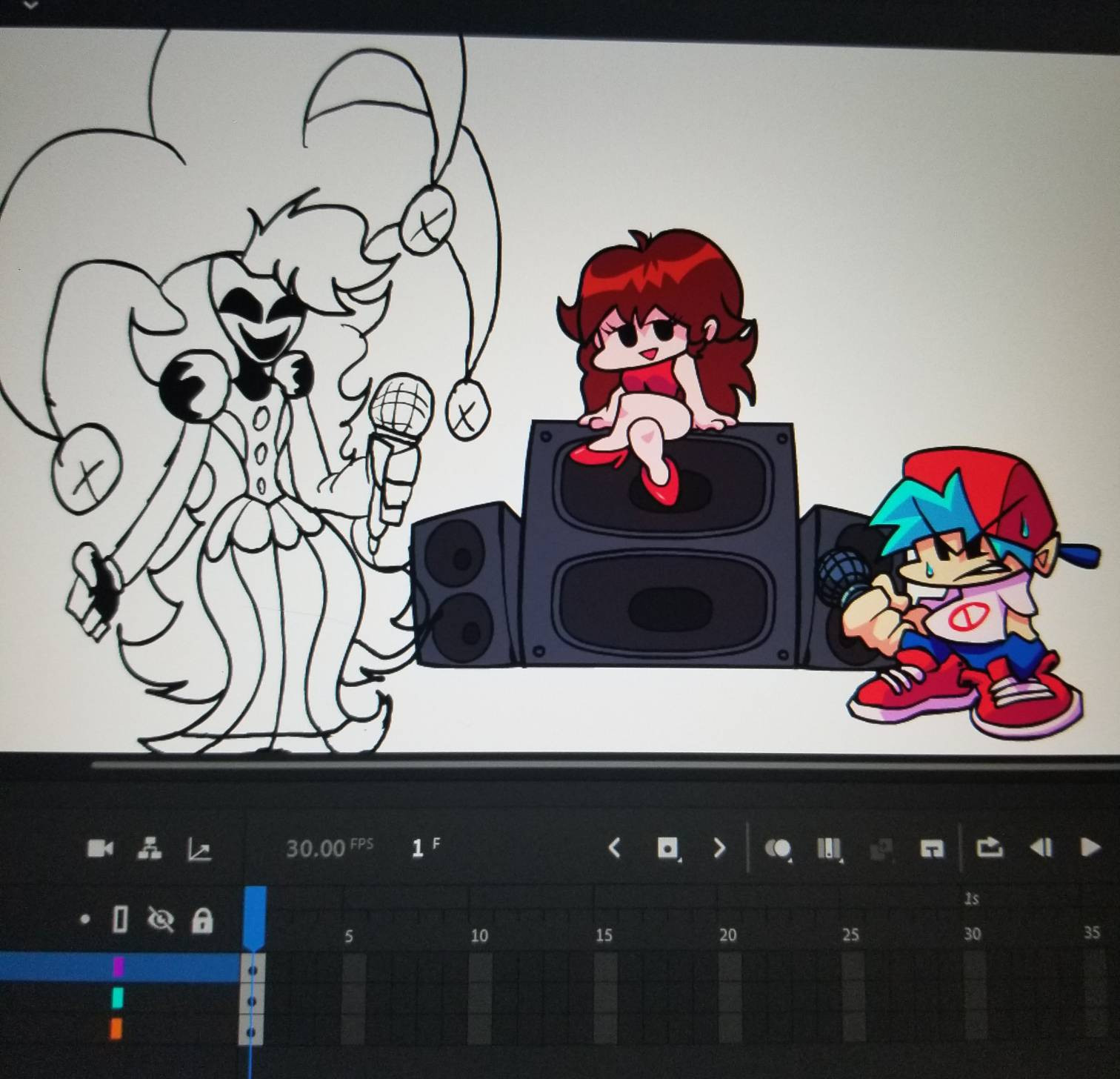Go to the previous keyframe arrow

click(x=614, y=848)
